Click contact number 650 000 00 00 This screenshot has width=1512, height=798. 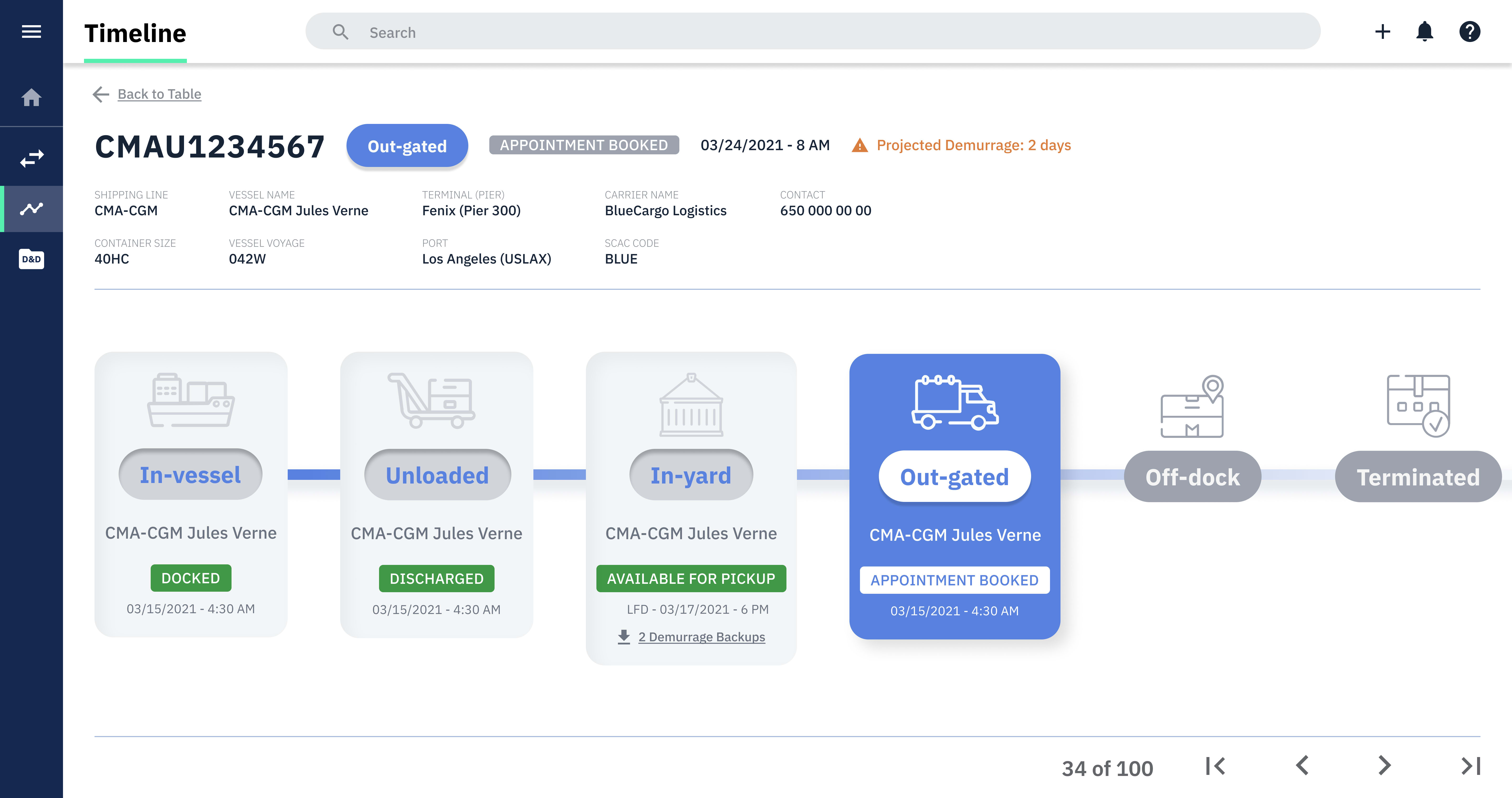click(x=825, y=211)
